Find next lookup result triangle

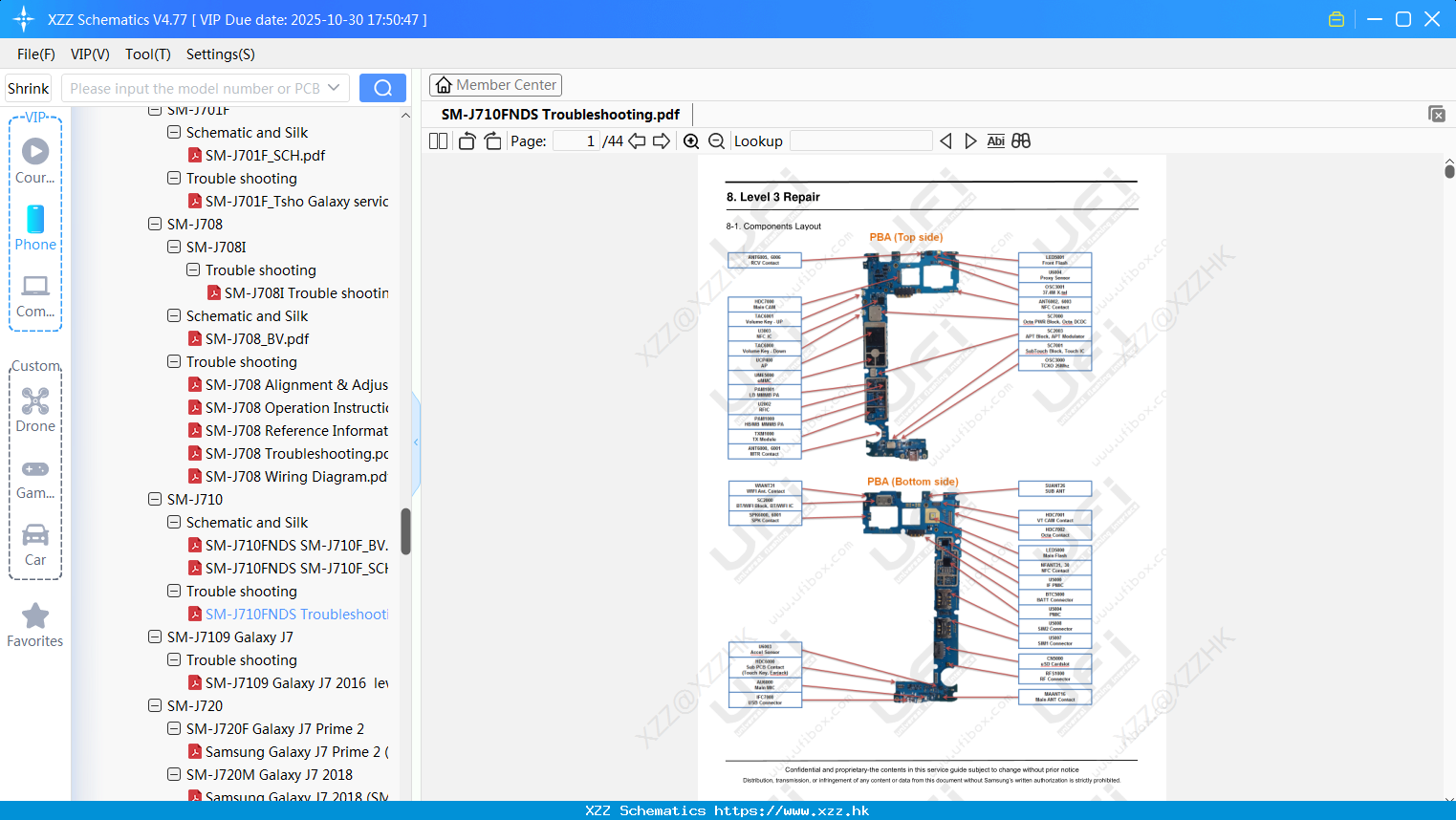click(x=970, y=141)
